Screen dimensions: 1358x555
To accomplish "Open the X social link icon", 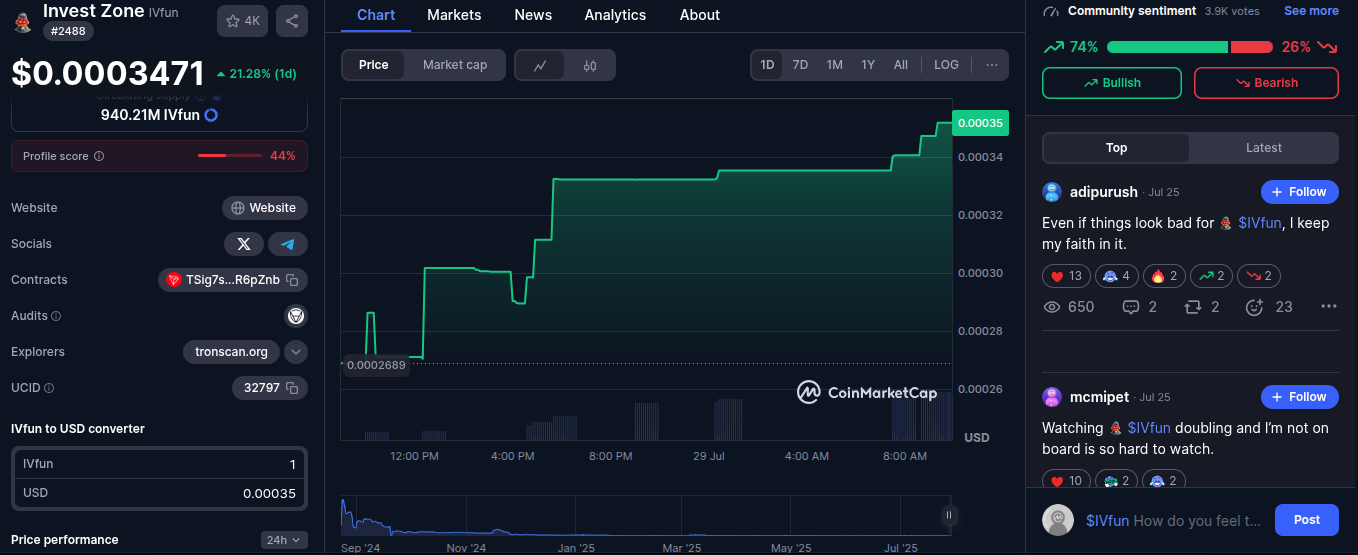I will (x=244, y=244).
